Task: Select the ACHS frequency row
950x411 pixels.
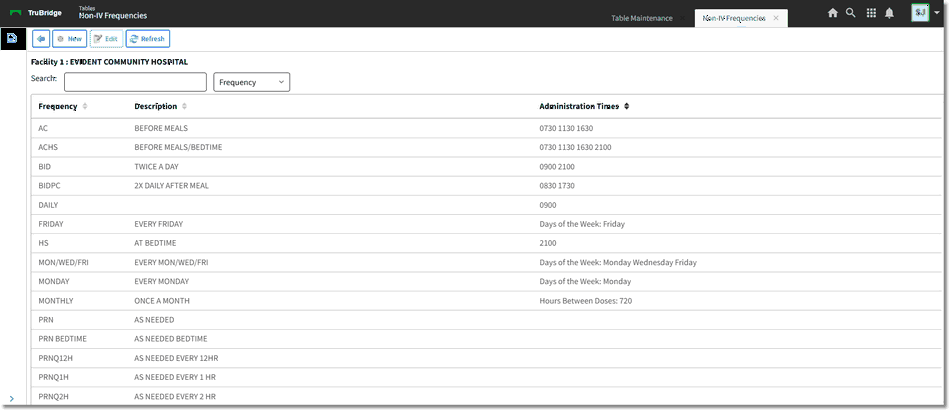Action: [x=487, y=147]
